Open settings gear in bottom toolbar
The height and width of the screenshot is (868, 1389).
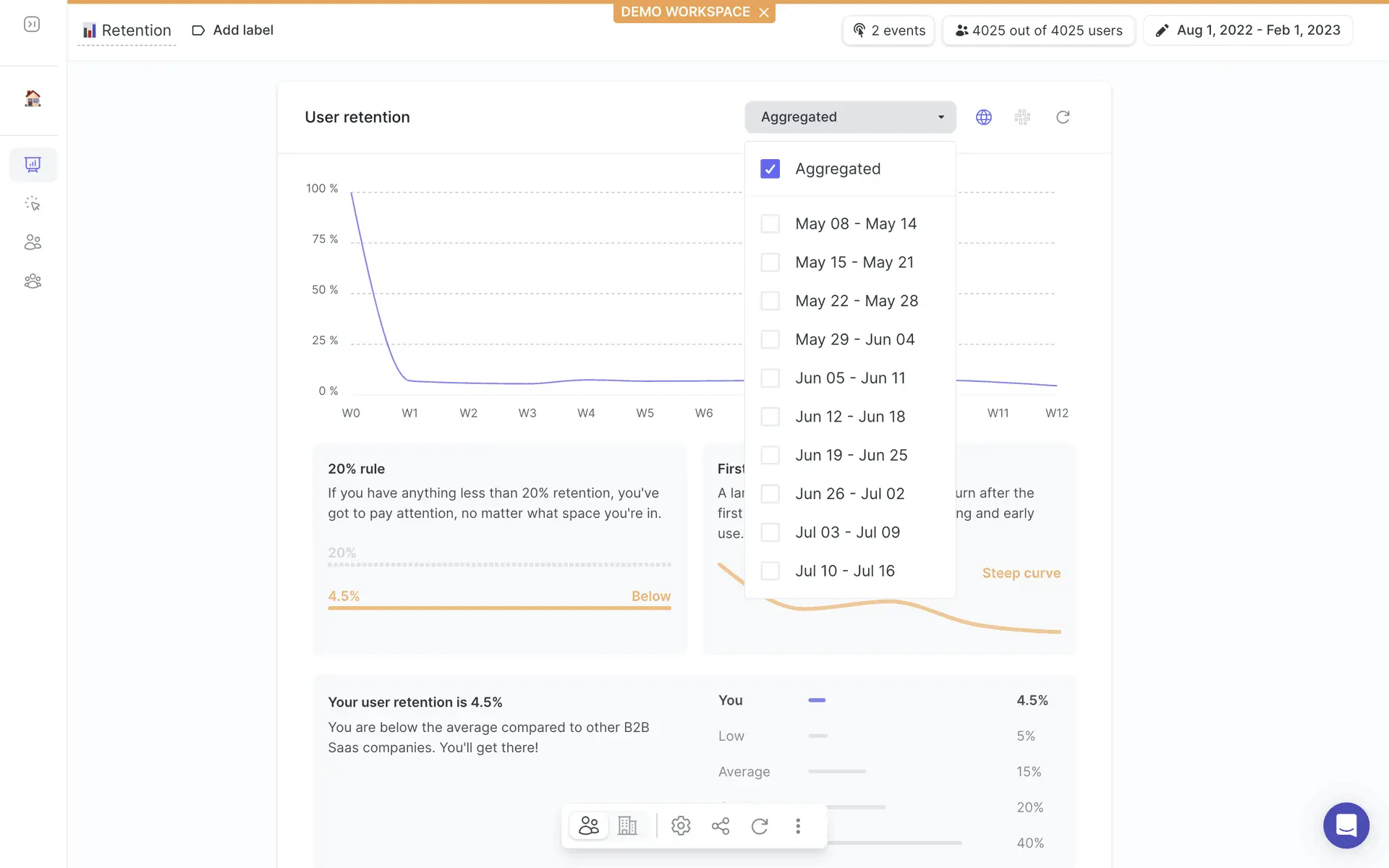click(681, 826)
